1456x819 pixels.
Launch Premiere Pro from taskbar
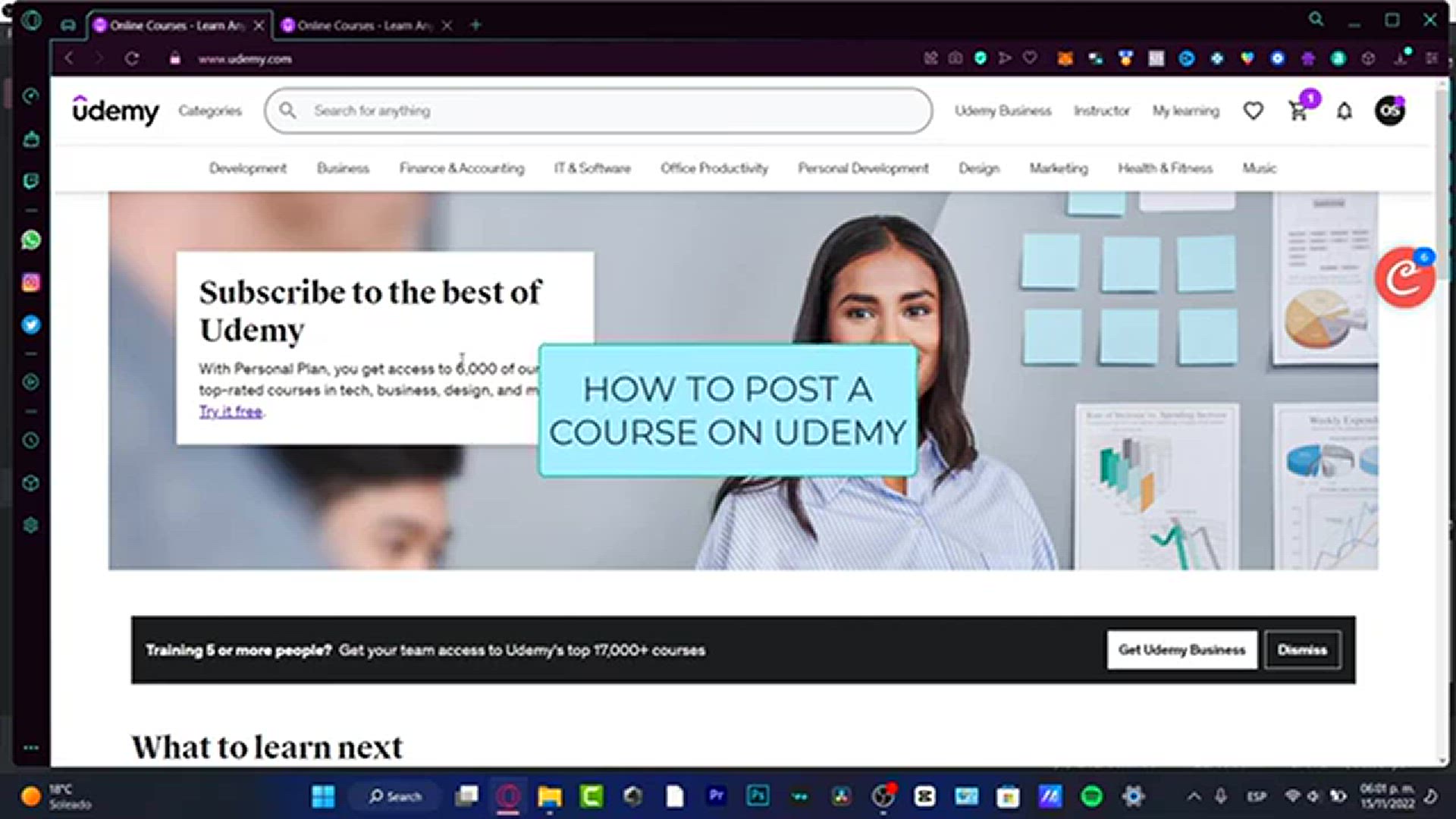pyautogui.click(x=716, y=795)
